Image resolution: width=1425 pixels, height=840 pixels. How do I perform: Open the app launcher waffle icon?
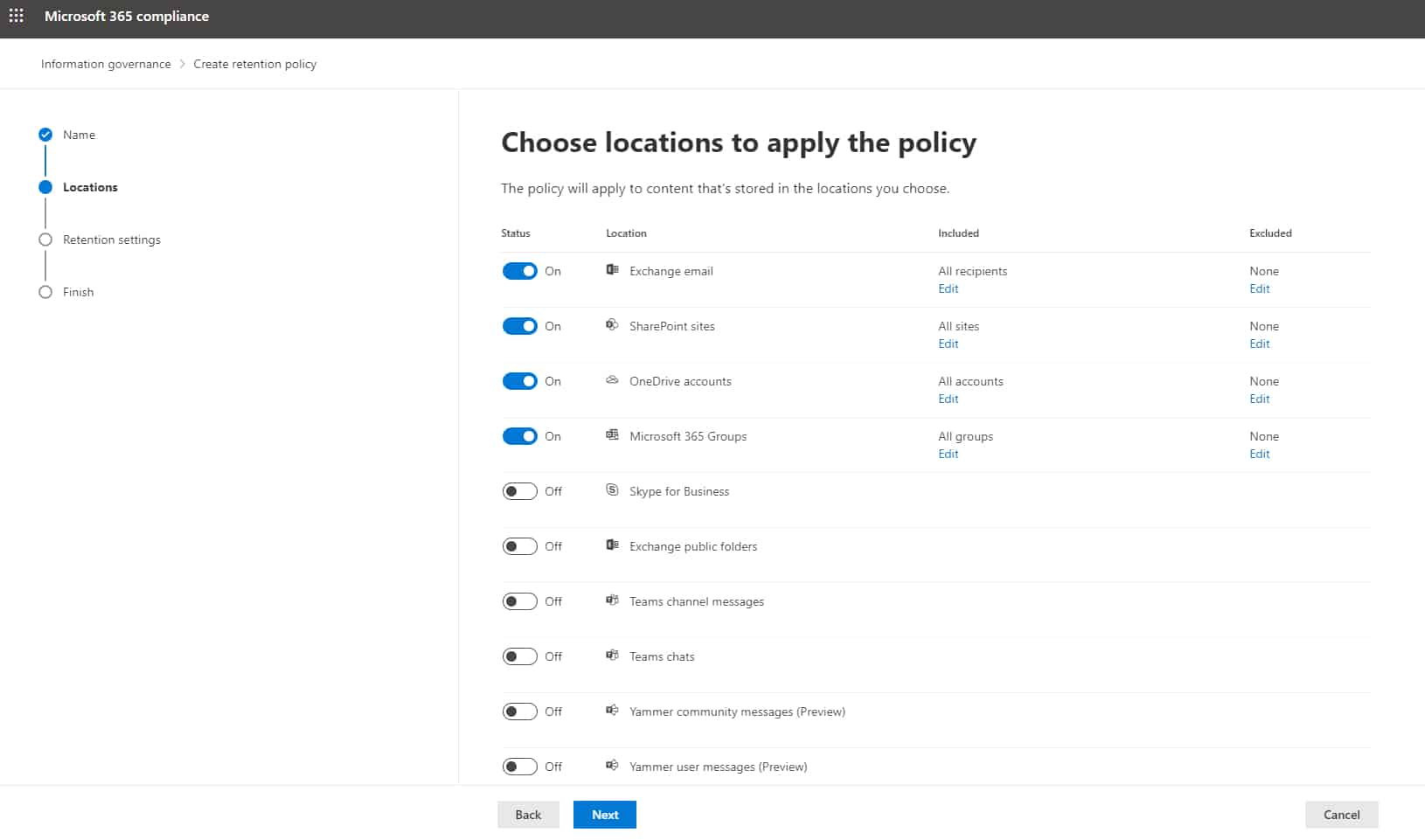(x=16, y=16)
